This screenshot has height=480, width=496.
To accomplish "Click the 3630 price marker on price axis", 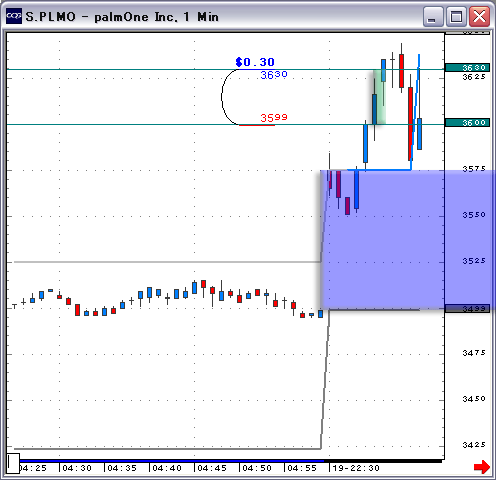I will [x=467, y=68].
